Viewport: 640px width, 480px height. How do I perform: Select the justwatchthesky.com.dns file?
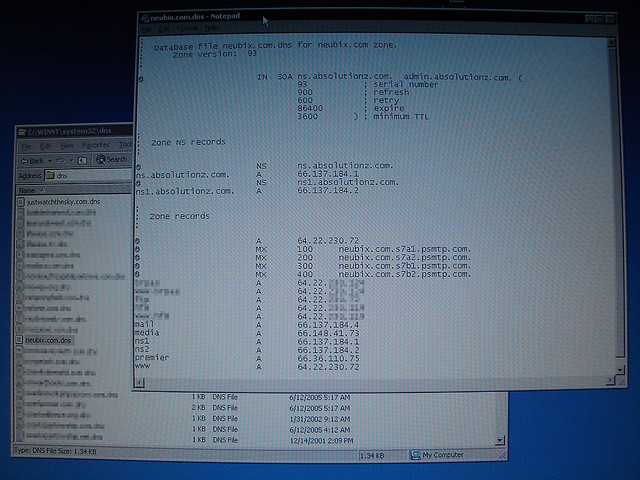click(x=63, y=202)
